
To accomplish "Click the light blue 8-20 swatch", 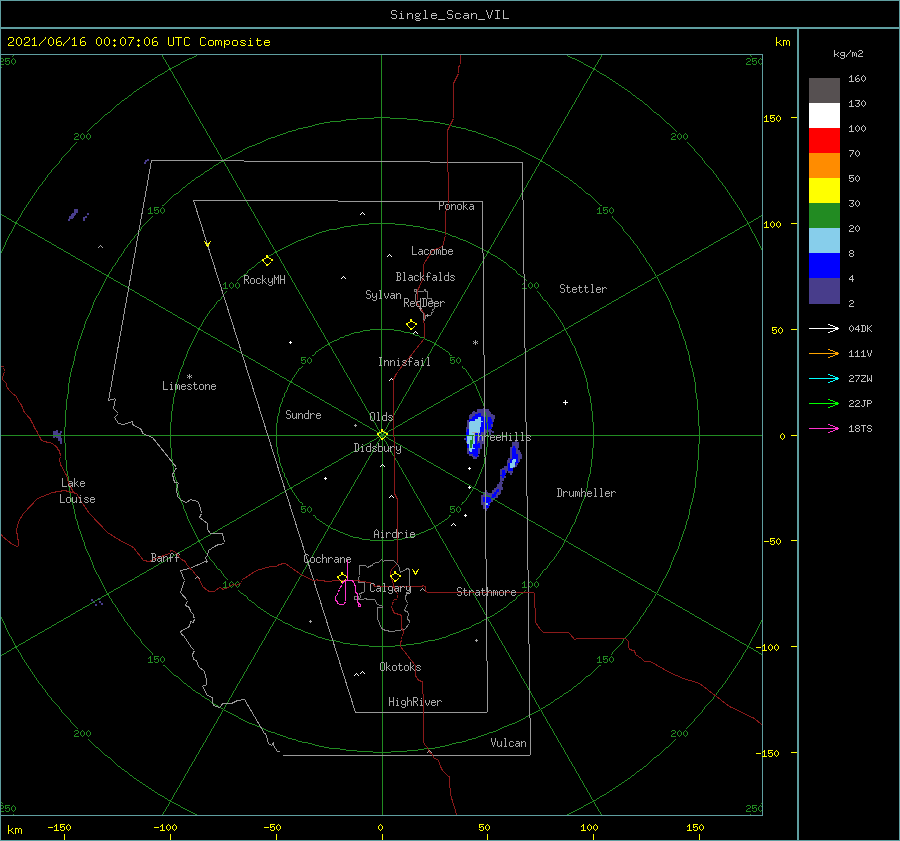I will (824, 241).
